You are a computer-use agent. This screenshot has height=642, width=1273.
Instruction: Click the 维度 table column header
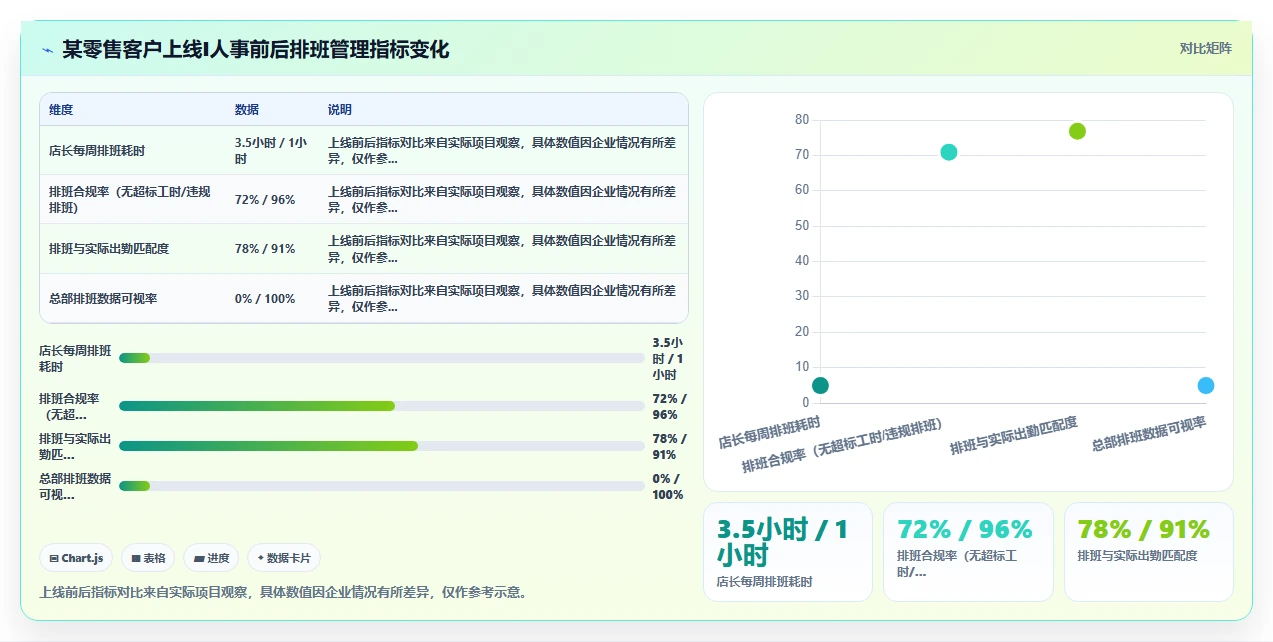pyautogui.click(x=61, y=110)
